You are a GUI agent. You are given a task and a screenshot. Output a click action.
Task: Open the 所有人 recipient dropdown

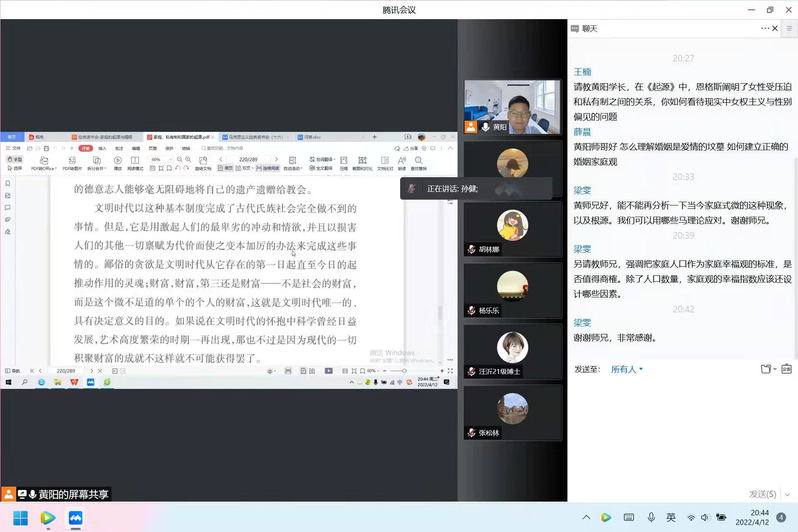[x=626, y=369]
